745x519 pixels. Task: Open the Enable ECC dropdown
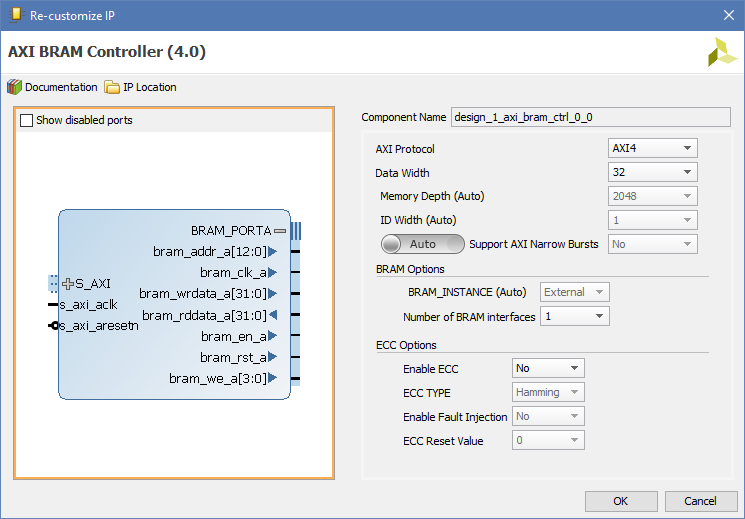coord(548,369)
